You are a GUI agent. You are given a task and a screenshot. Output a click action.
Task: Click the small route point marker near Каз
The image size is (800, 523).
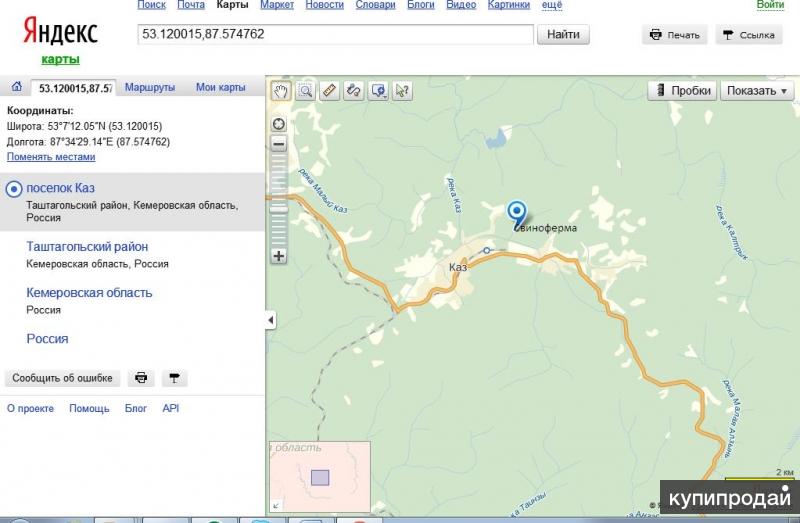click(x=487, y=251)
